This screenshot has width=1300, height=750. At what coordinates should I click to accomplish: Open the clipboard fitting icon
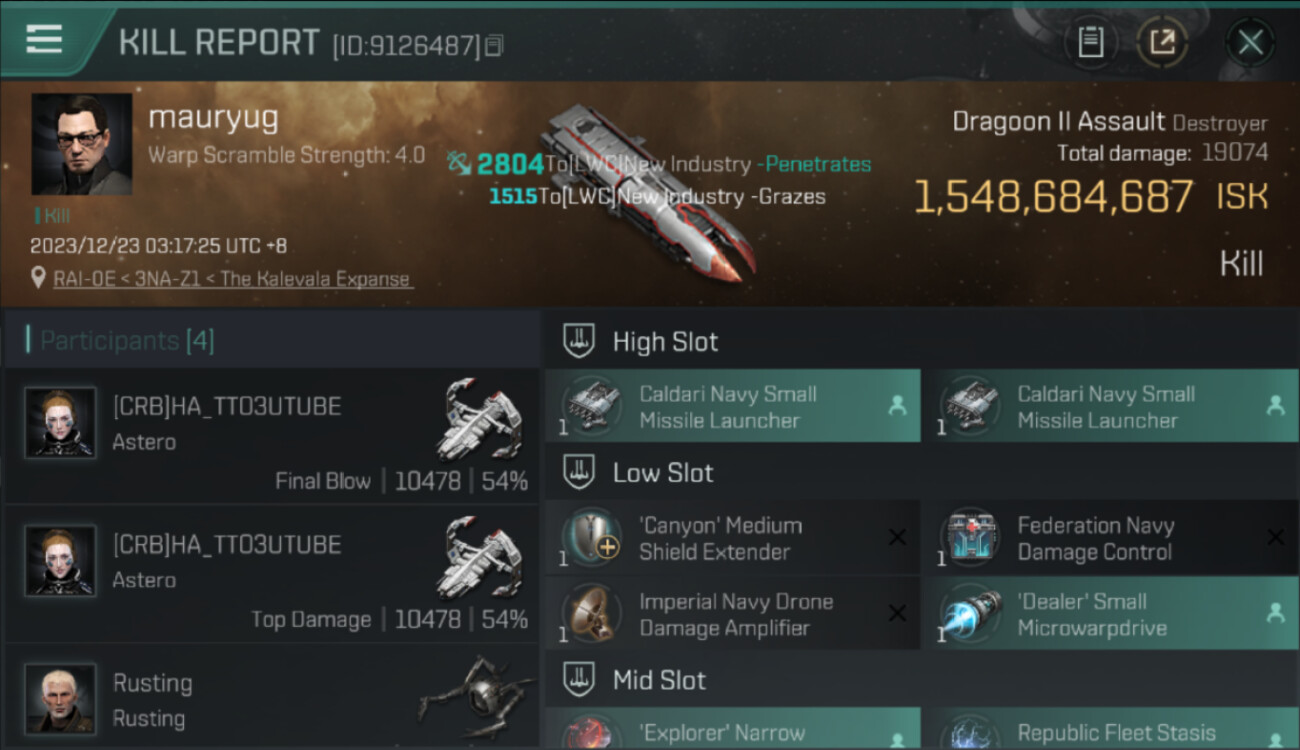coord(1090,42)
